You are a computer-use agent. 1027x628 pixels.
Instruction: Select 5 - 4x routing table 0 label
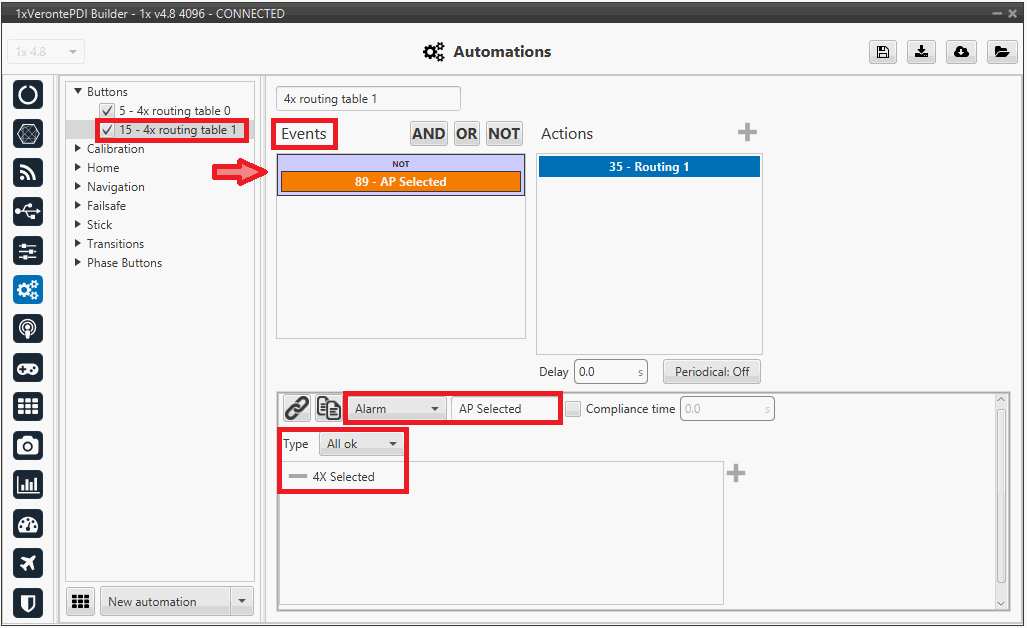tap(174, 111)
